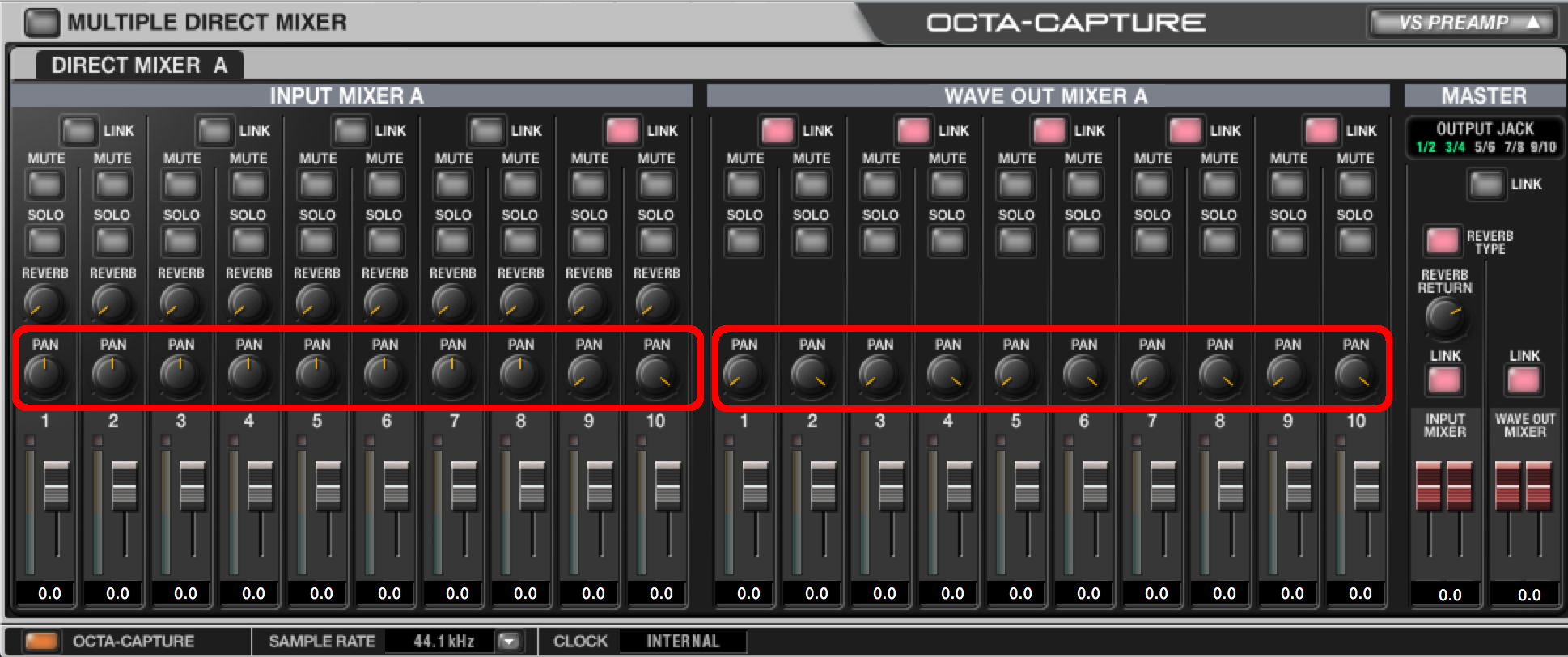Viewport: 1568px width, 657px height.
Task: Select the DIRECT MIXER A tab
Action: (x=139, y=66)
